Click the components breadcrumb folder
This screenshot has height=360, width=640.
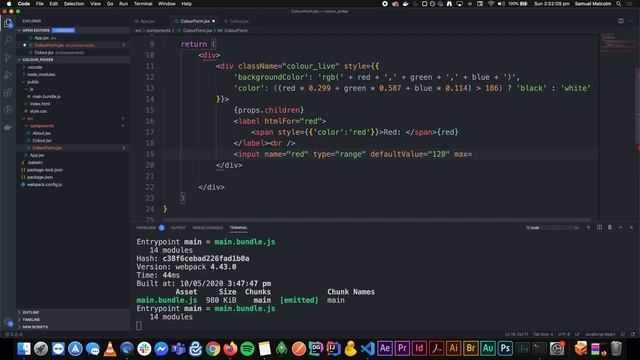coord(158,30)
